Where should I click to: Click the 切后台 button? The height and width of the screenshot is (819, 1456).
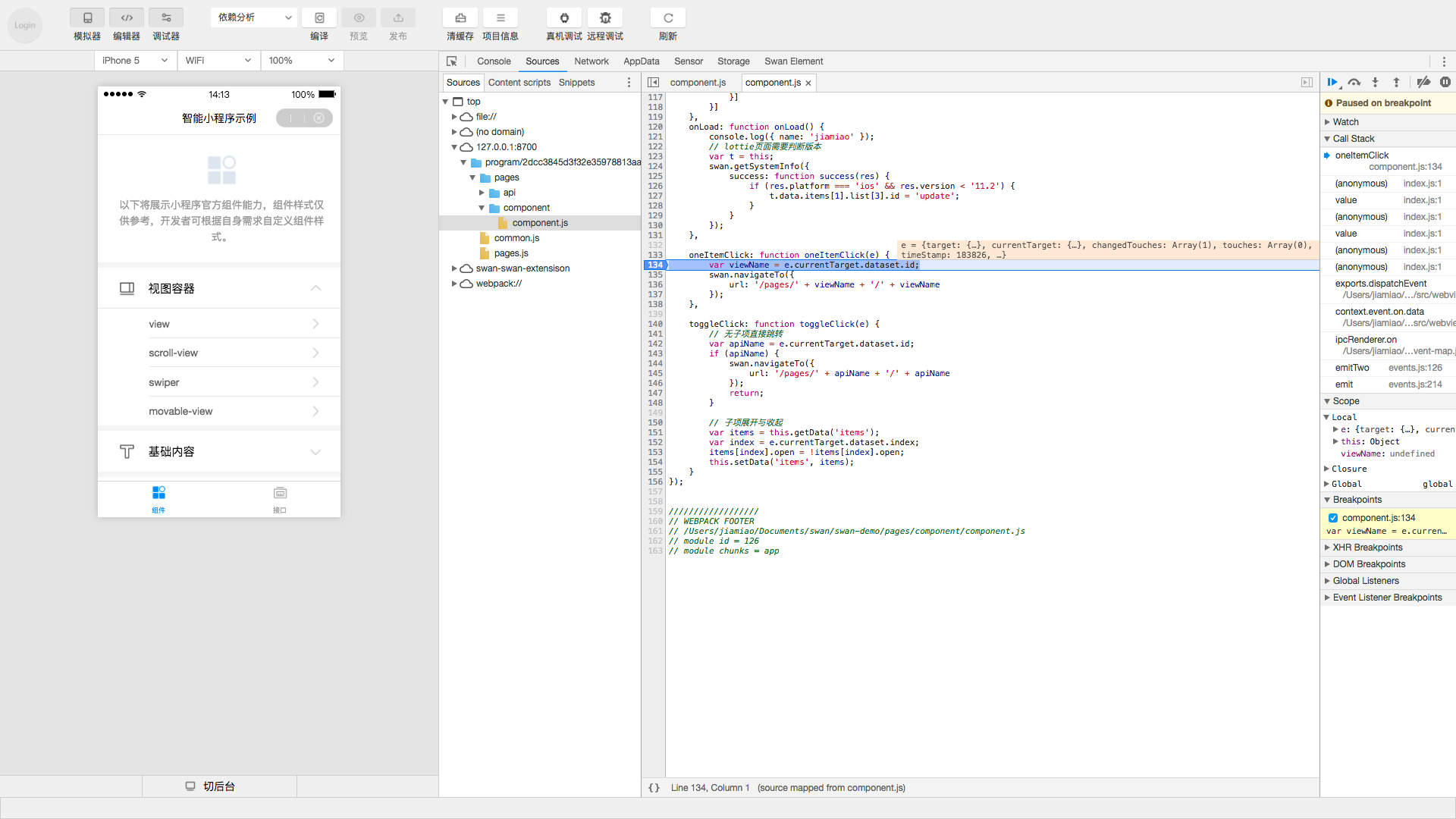[218, 786]
